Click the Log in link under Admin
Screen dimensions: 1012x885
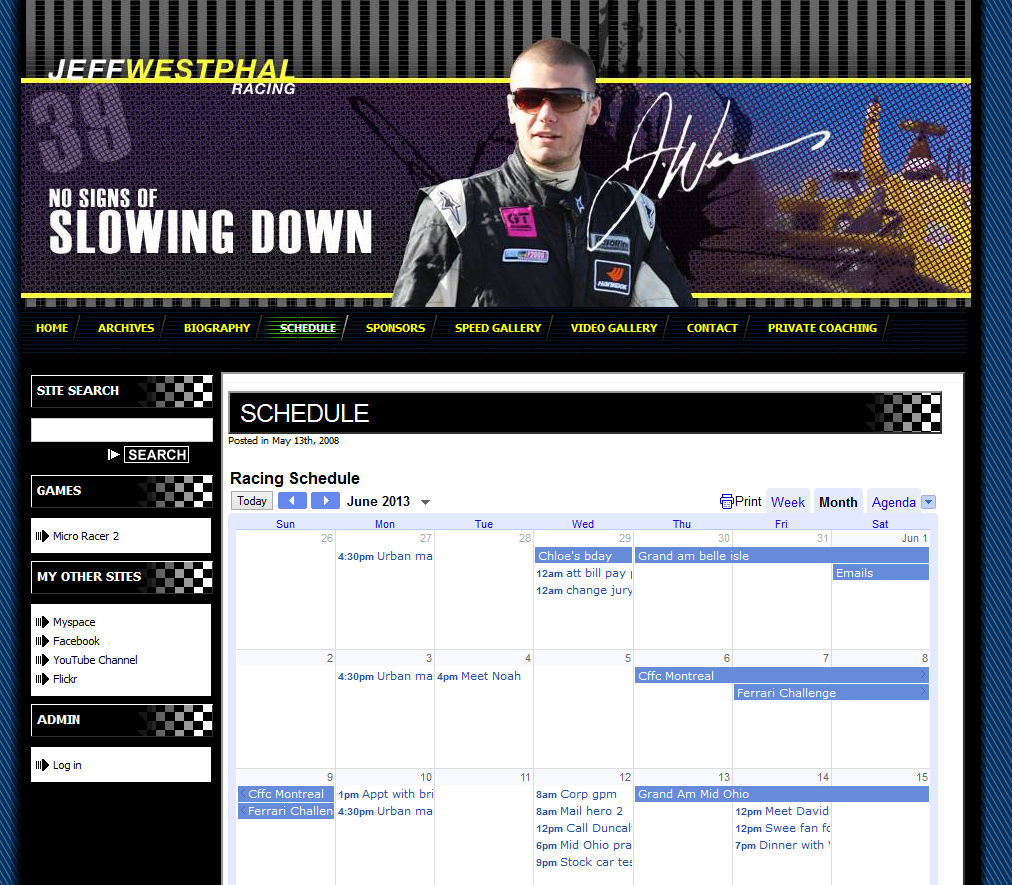tap(67, 765)
